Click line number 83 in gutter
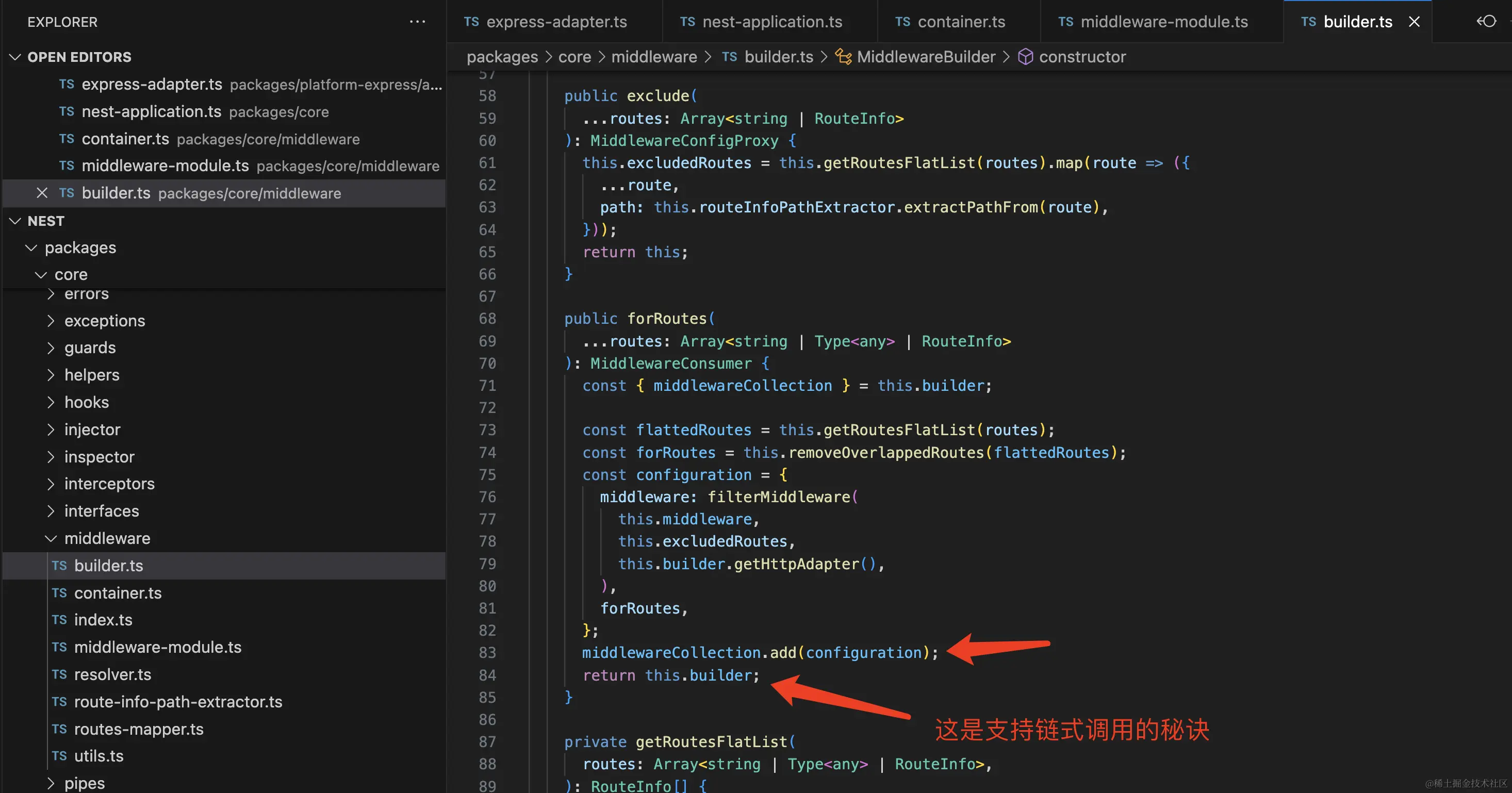The image size is (1512, 793). 487,653
